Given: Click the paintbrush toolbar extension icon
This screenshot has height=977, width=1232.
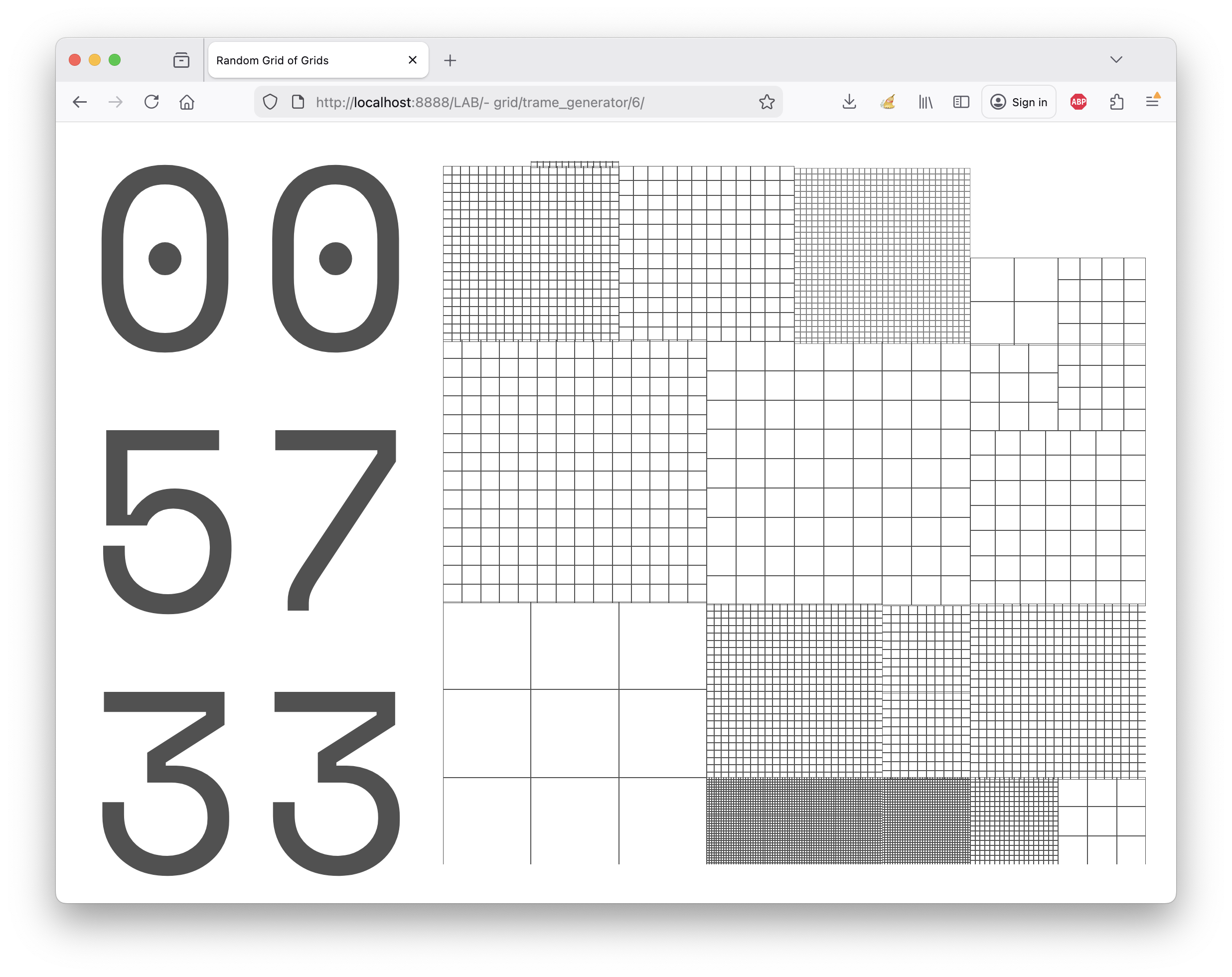Looking at the screenshot, I should click(x=888, y=102).
